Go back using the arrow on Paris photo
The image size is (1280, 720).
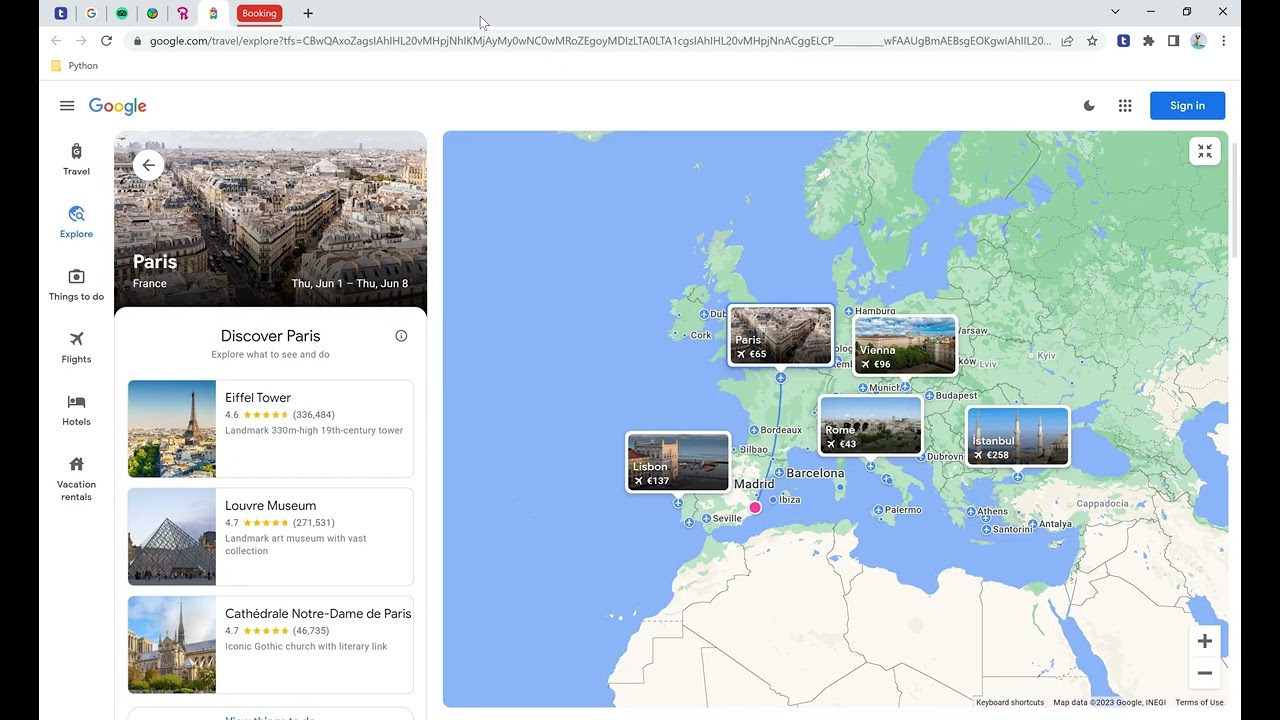click(x=148, y=165)
